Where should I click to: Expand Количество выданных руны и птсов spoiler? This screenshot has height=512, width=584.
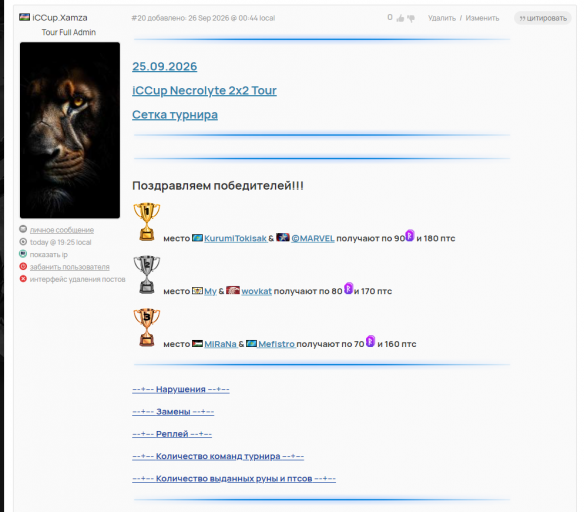click(234, 479)
